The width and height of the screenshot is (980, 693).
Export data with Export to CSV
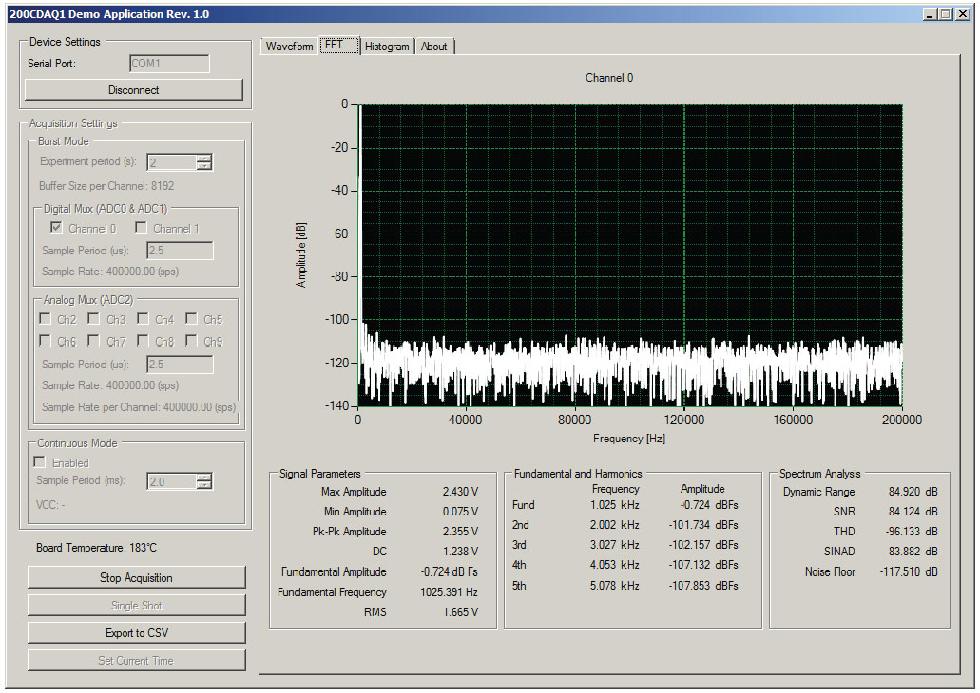point(136,633)
